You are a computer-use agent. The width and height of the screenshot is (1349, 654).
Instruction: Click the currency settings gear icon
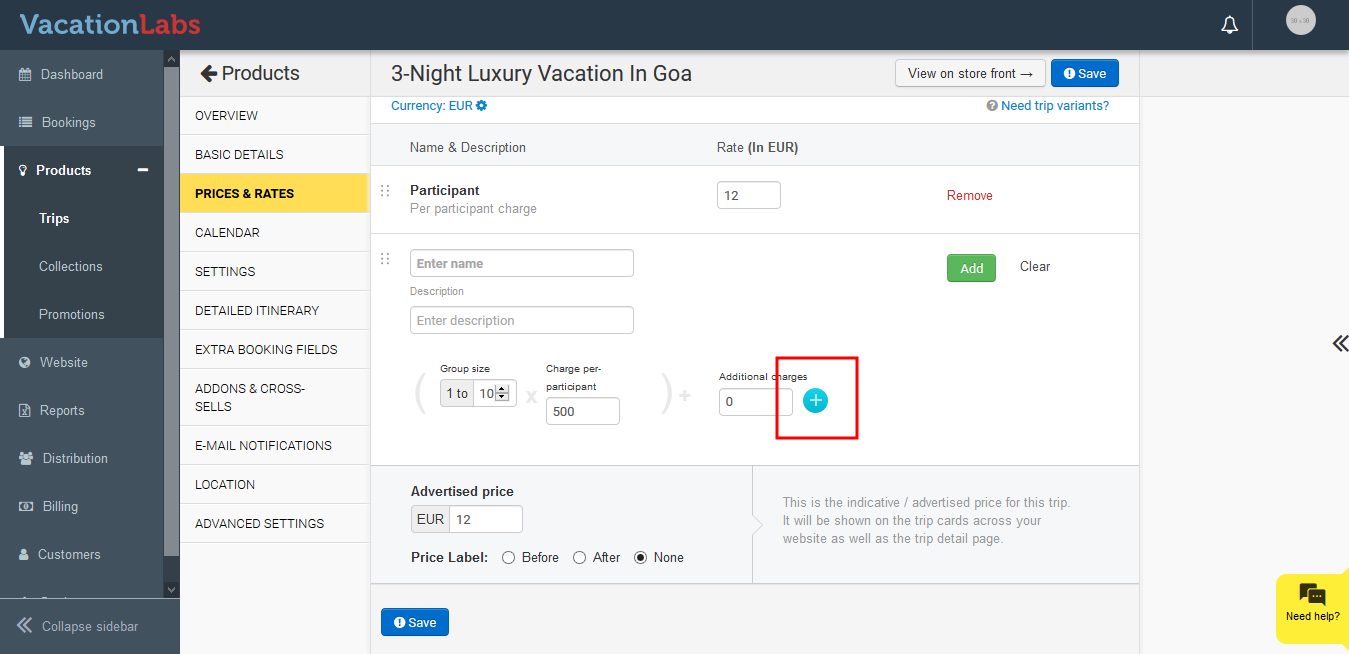[482, 106]
